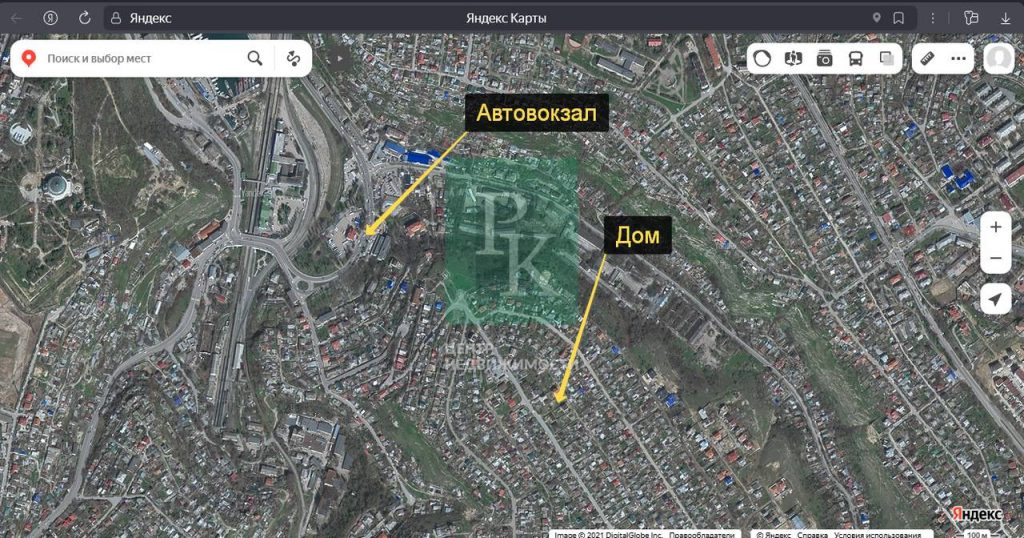The height and width of the screenshot is (538, 1024).
Task: Open the route builder icon
Action: [x=293, y=59]
